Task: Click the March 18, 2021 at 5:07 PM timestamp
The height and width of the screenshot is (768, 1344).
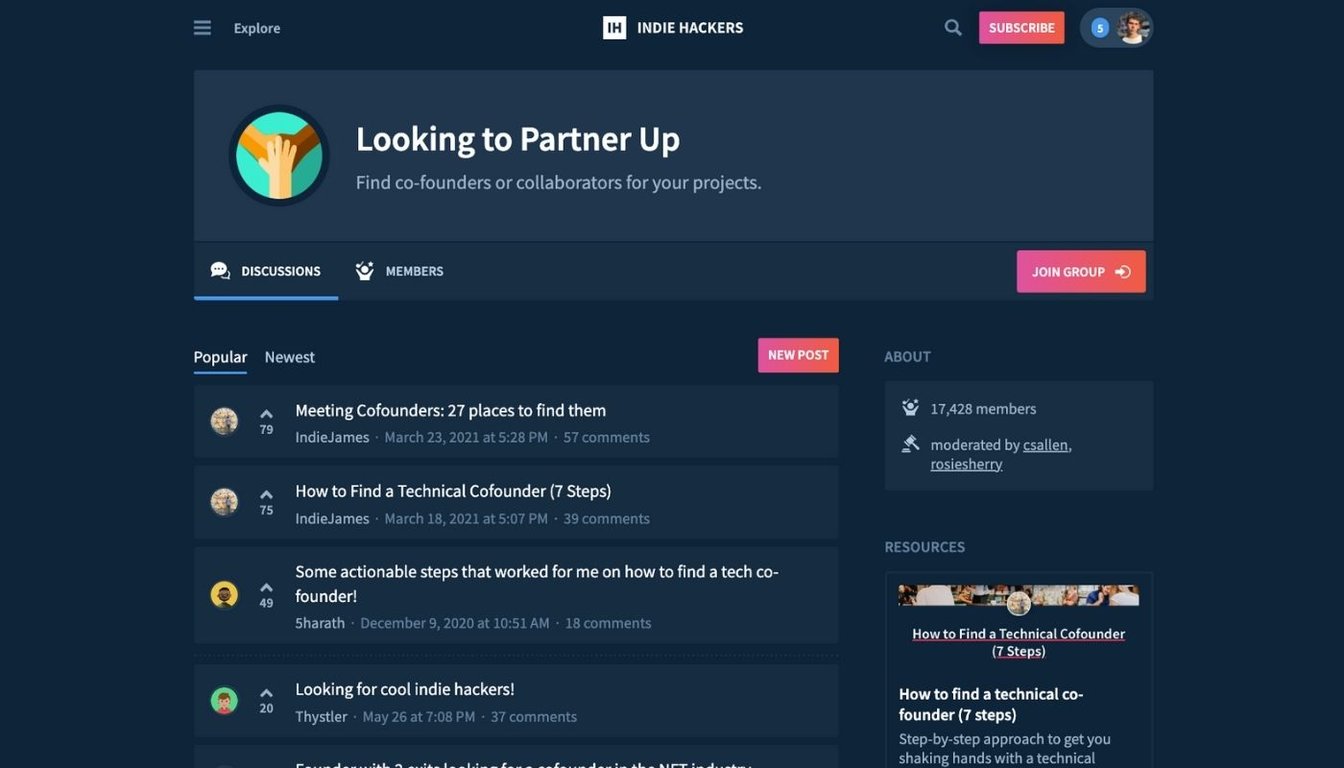Action: 466,518
